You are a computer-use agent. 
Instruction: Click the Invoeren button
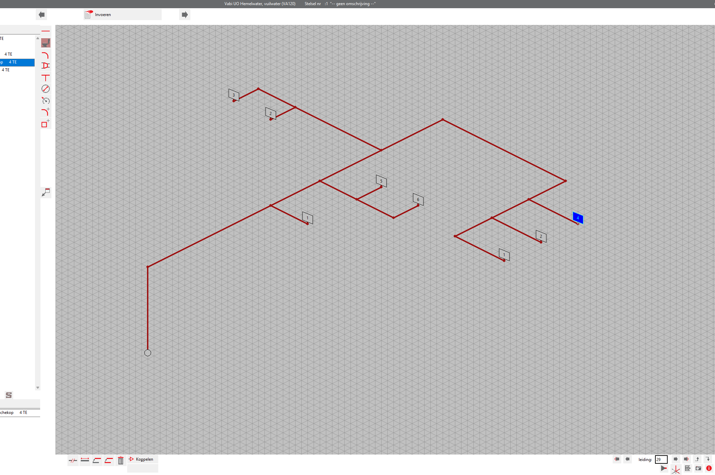(121, 15)
